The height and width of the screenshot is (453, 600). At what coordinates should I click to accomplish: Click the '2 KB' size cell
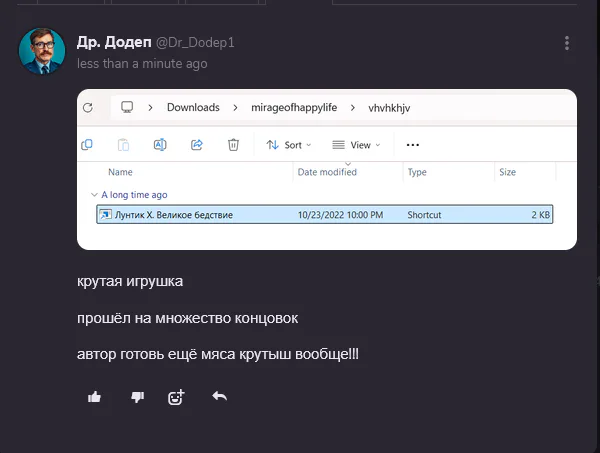click(540, 215)
